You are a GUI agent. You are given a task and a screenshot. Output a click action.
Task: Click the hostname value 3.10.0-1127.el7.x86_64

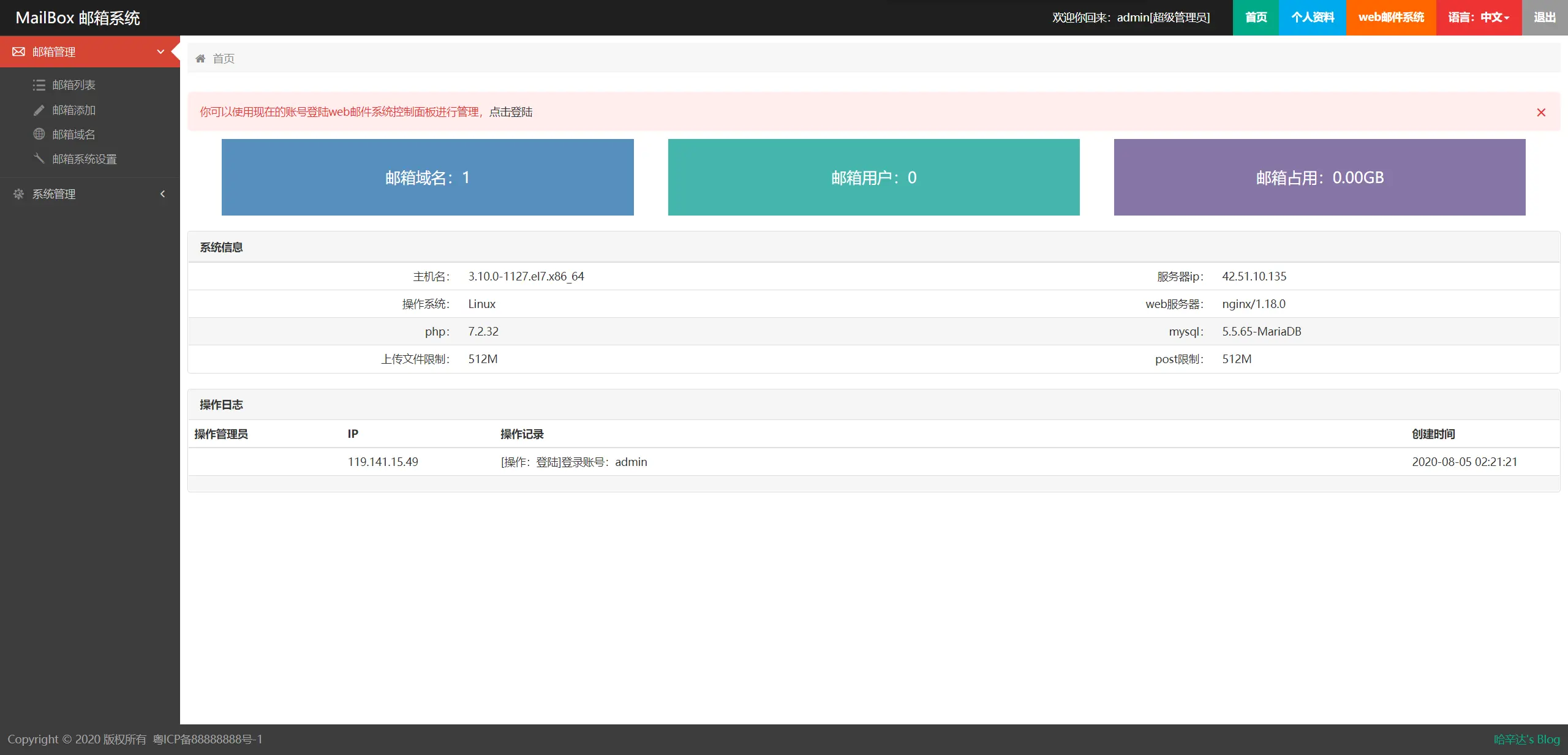pos(526,277)
